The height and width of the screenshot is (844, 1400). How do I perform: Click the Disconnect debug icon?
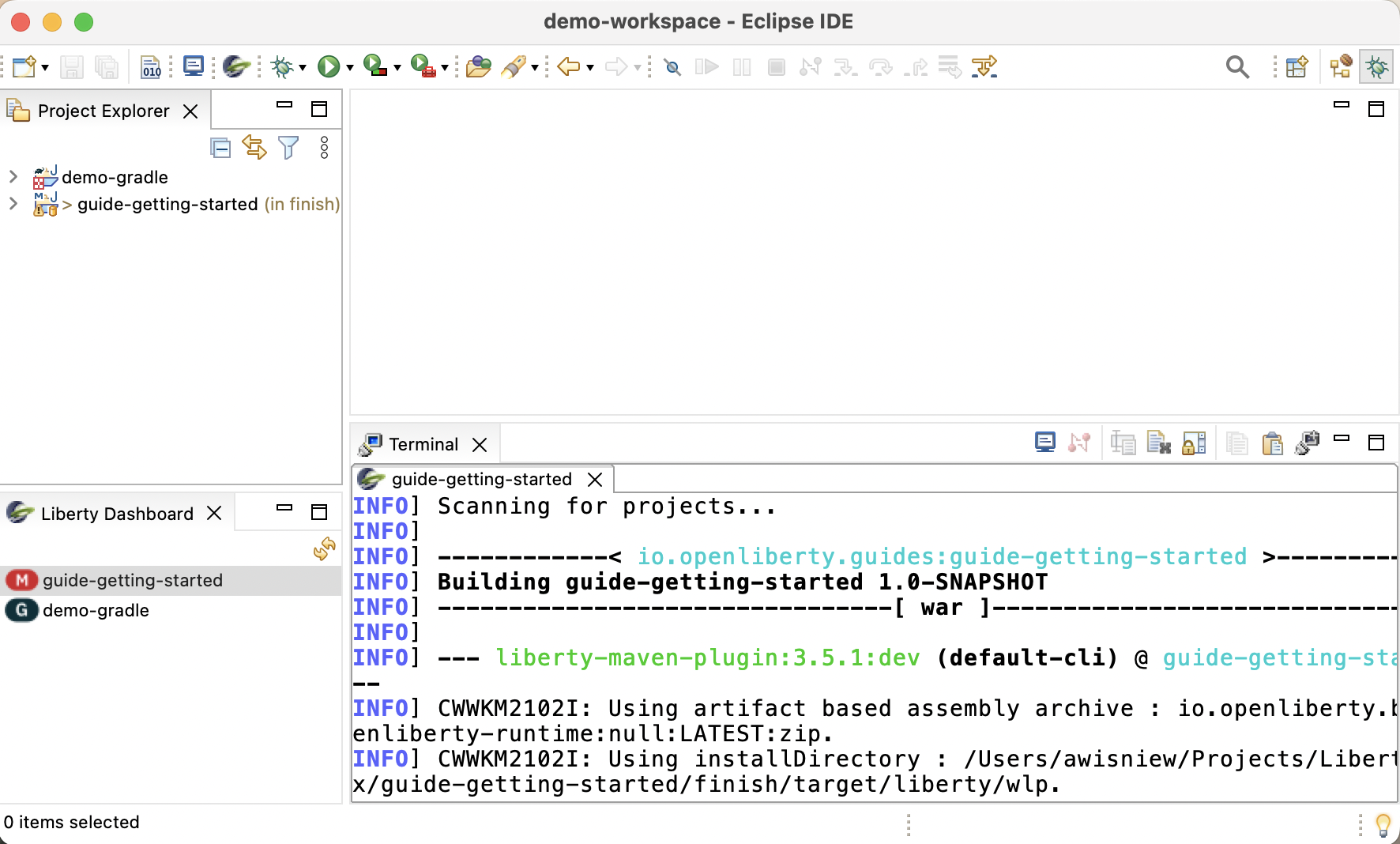coord(811,66)
